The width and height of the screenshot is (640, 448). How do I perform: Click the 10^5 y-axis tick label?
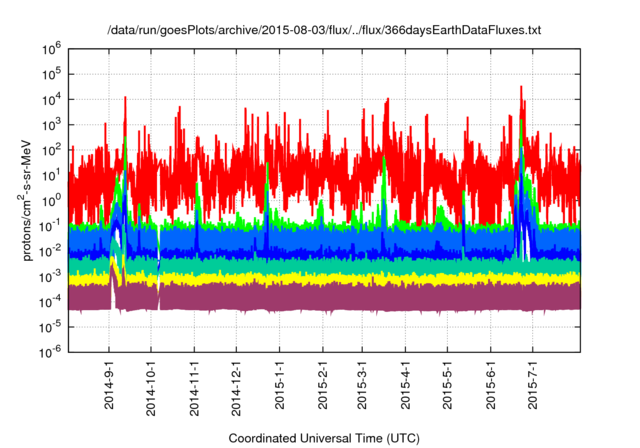point(51,74)
